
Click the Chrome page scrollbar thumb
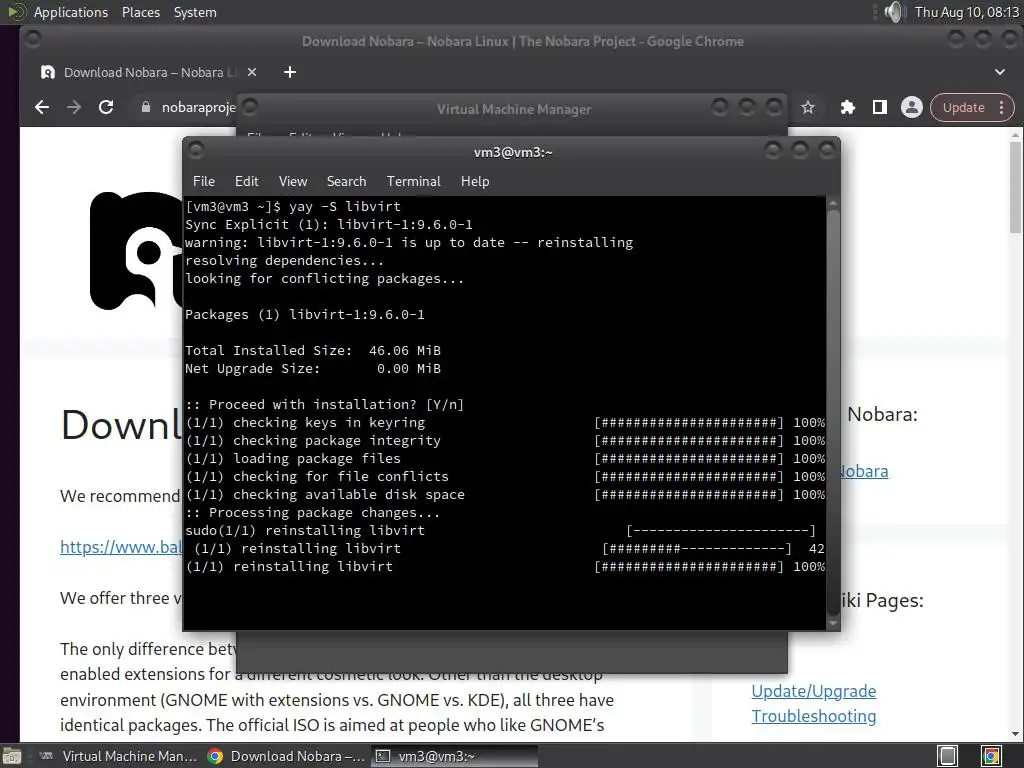pos(1015,187)
